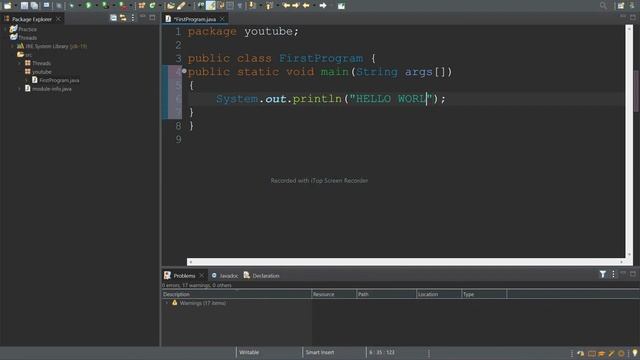This screenshot has height=360, width=640.
Task: Click the Quick Access search magnifier icon
Action: pyautogui.click(x=603, y=6)
